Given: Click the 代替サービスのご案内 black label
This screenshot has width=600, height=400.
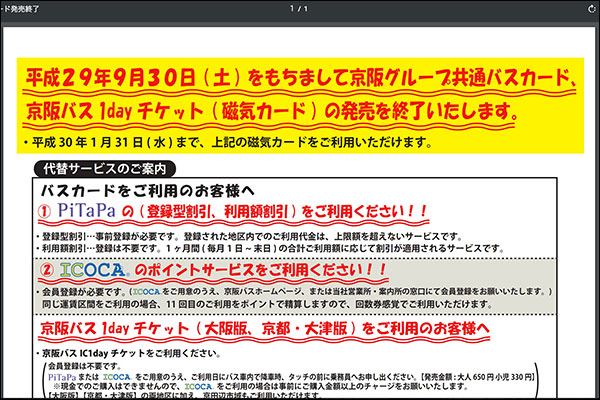Looking at the screenshot, I should point(105,169).
